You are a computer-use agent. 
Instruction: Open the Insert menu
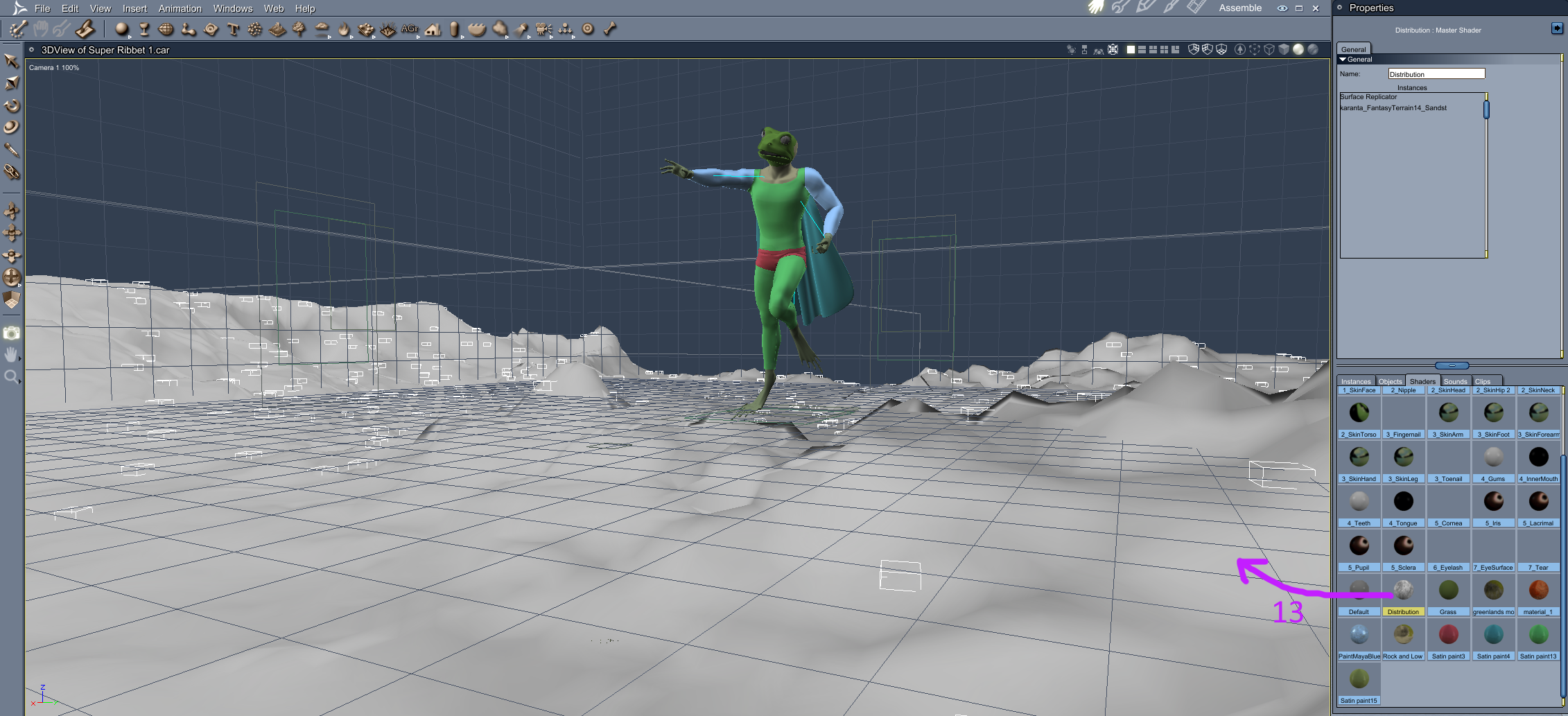coord(134,8)
